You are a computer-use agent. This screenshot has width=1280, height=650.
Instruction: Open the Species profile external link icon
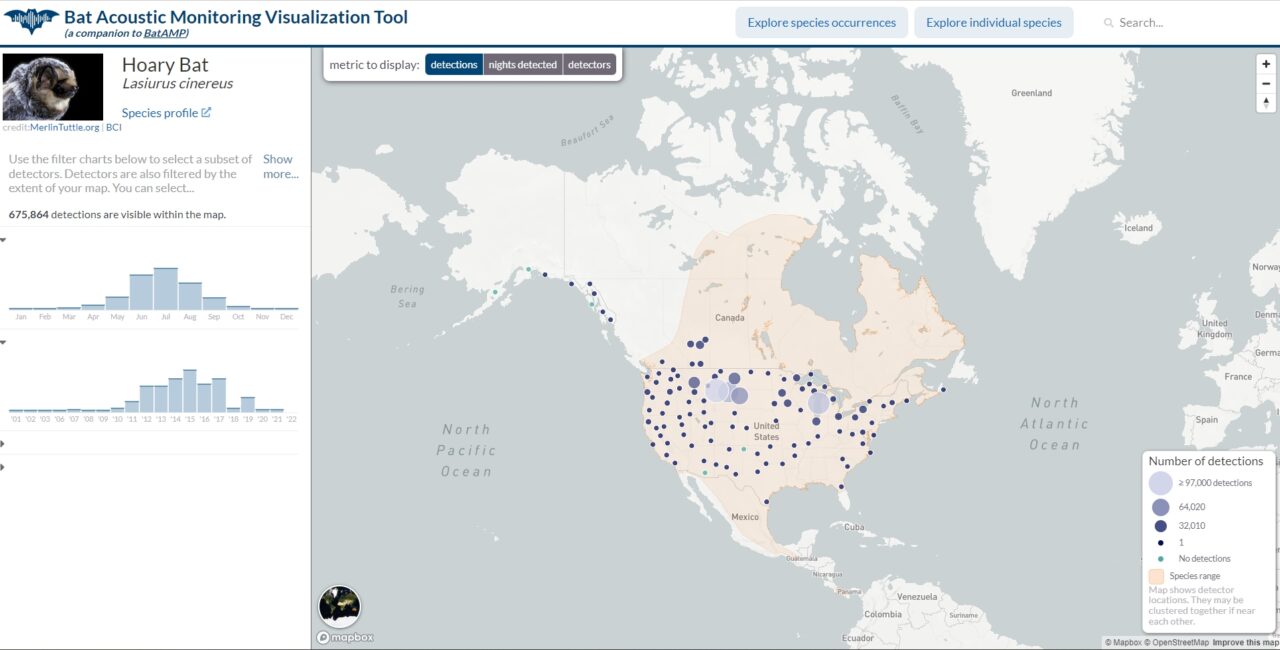click(205, 112)
